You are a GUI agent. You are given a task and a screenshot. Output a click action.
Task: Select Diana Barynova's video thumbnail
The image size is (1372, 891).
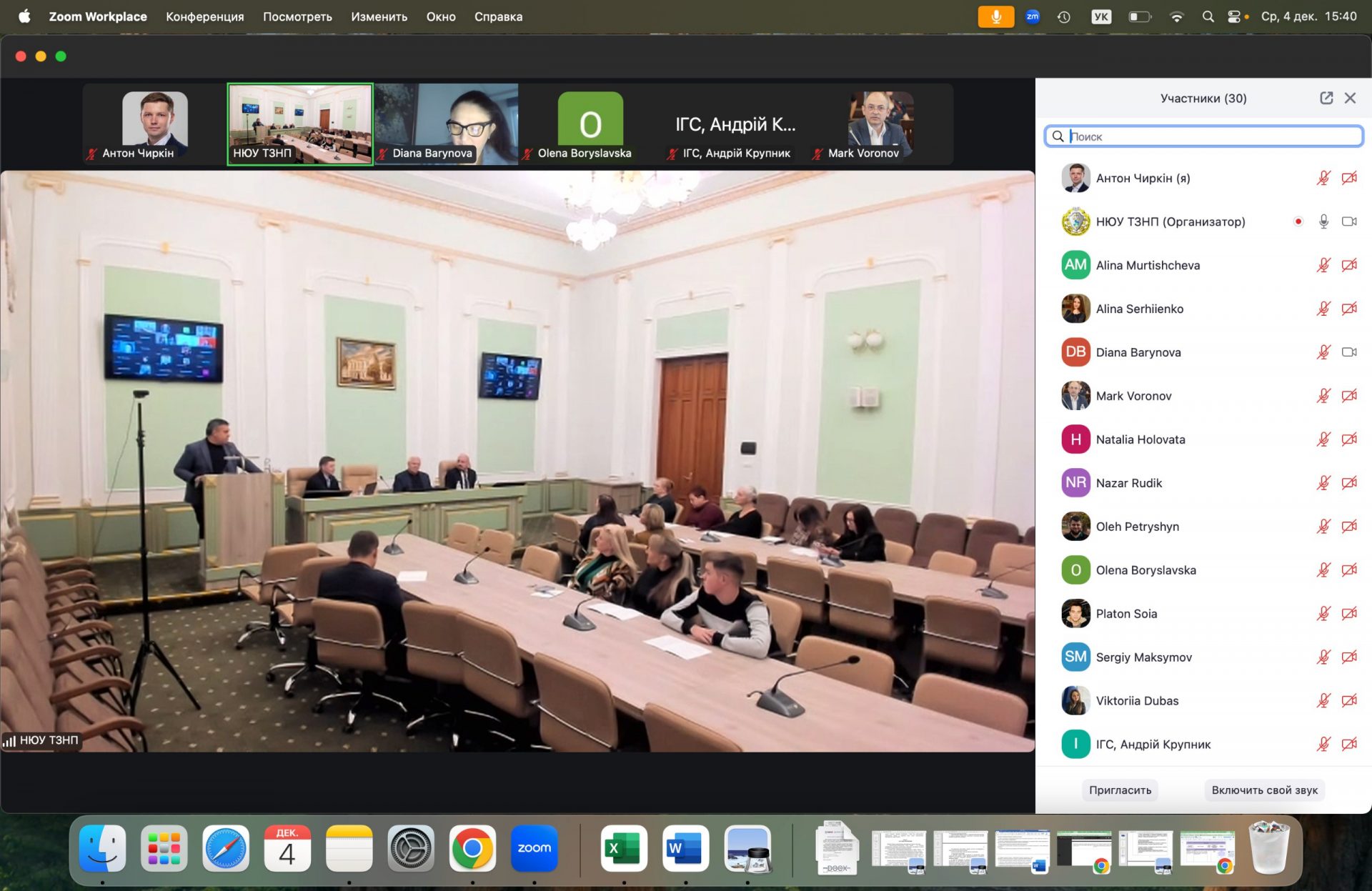[447, 123]
